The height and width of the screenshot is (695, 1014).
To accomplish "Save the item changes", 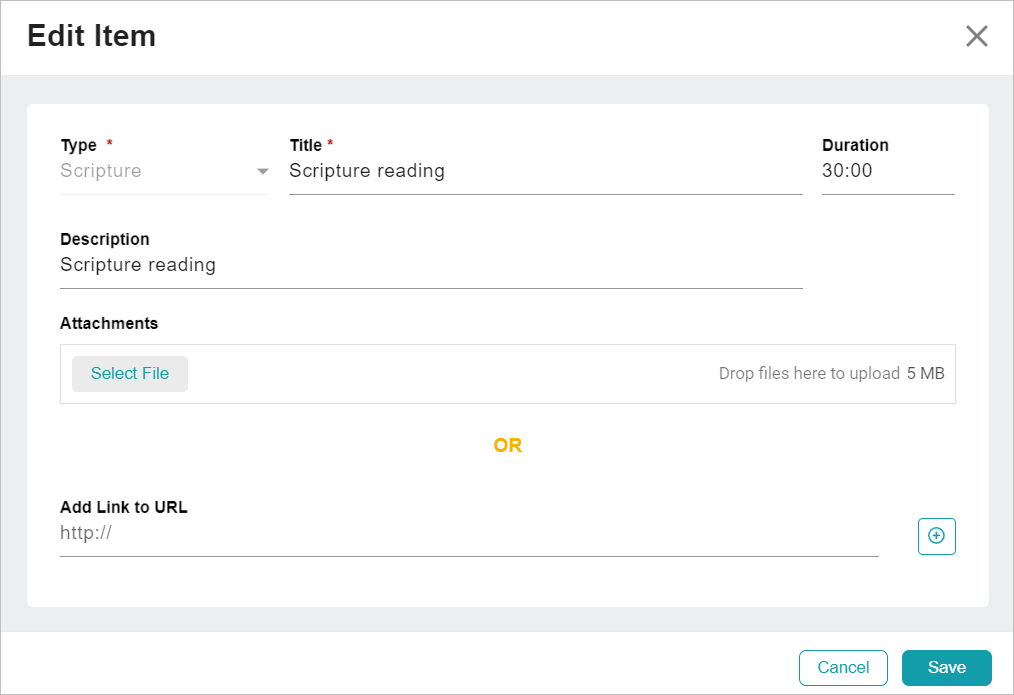I will point(946,668).
